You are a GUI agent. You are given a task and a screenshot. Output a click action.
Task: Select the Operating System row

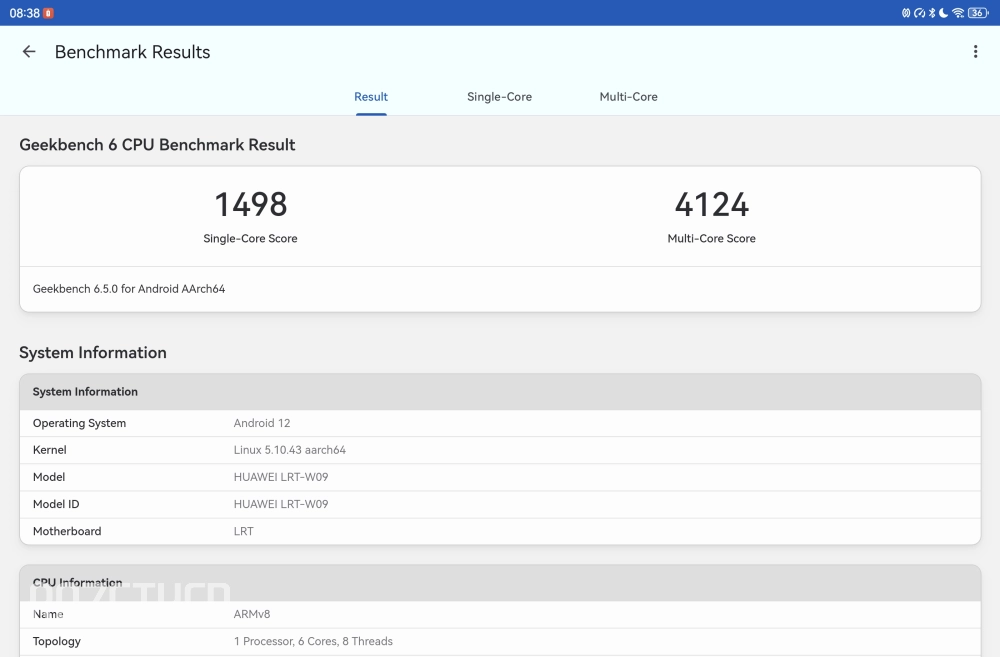(x=500, y=423)
